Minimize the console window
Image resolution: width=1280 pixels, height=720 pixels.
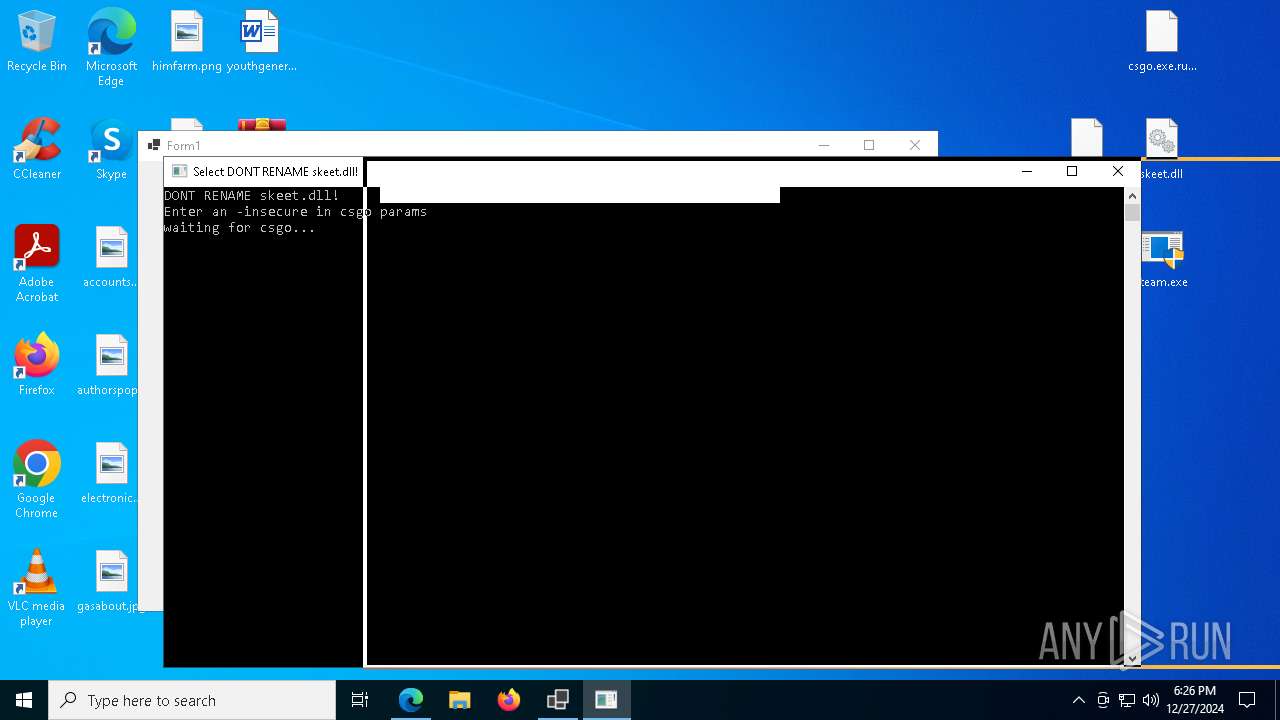point(1026,172)
